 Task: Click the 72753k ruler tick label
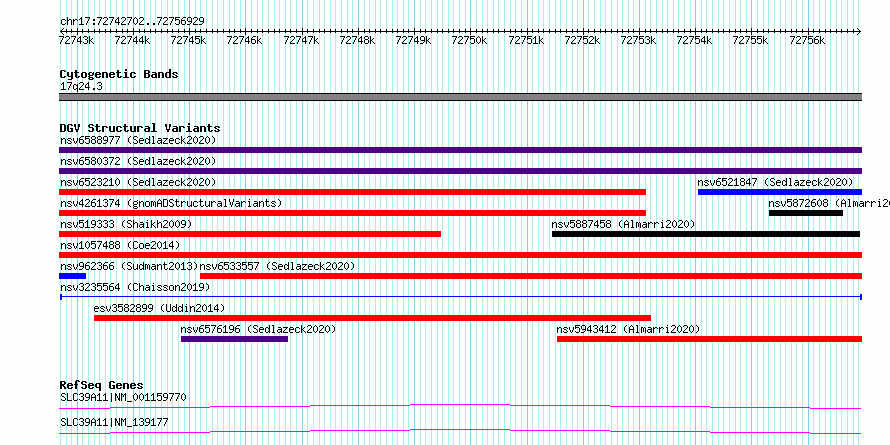pyautogui.click(x=638, y=40)
